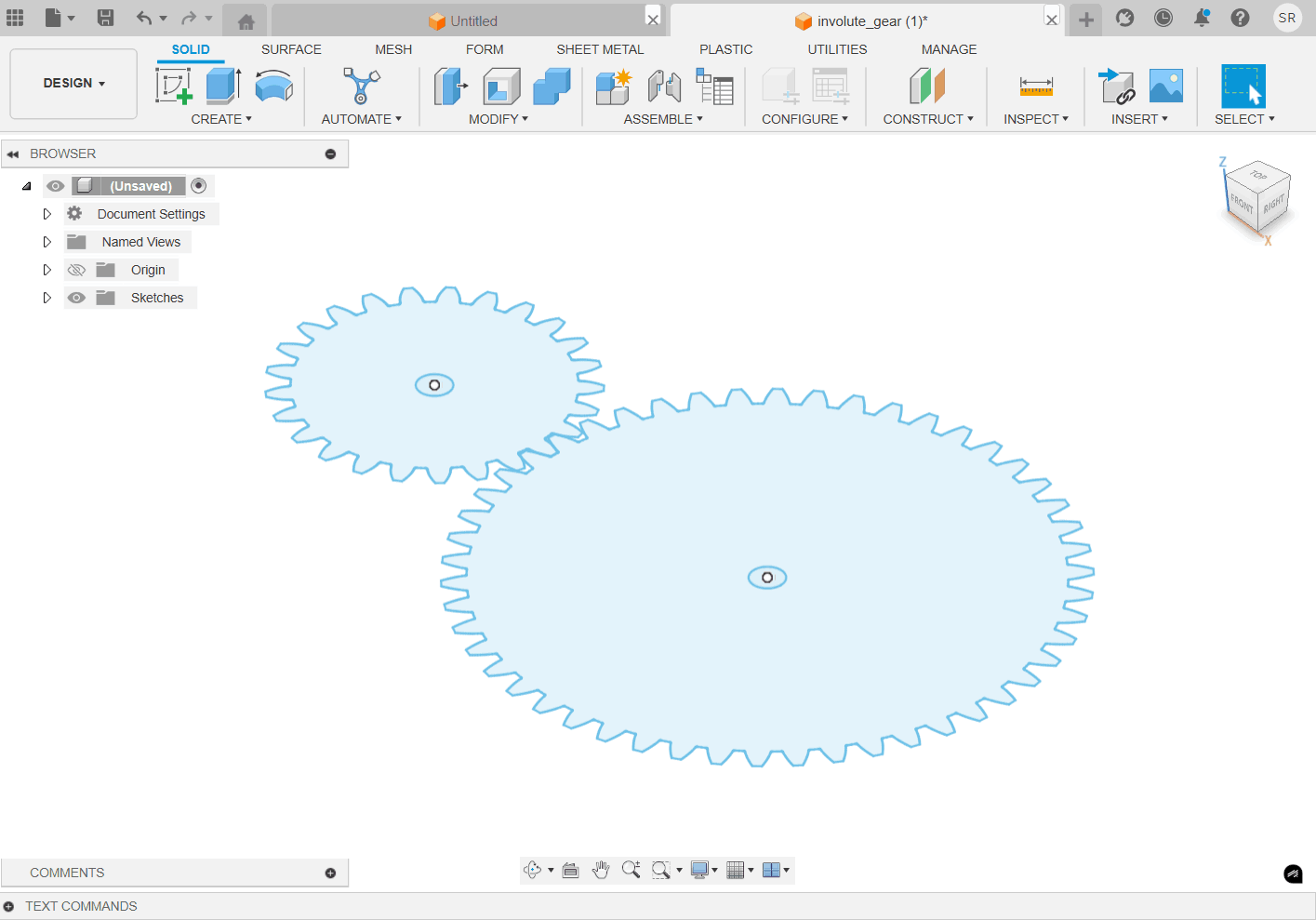Screen dimensions: 1316x920
Task: Redo the last undone action
Action: 189,18
